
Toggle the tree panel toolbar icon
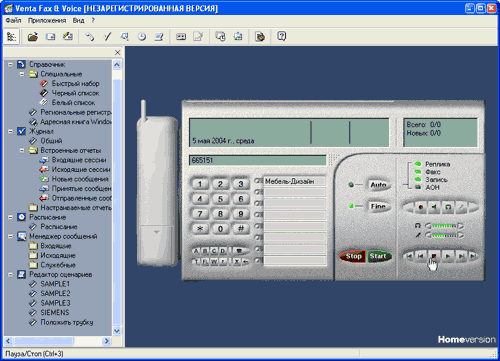point(12,37)
